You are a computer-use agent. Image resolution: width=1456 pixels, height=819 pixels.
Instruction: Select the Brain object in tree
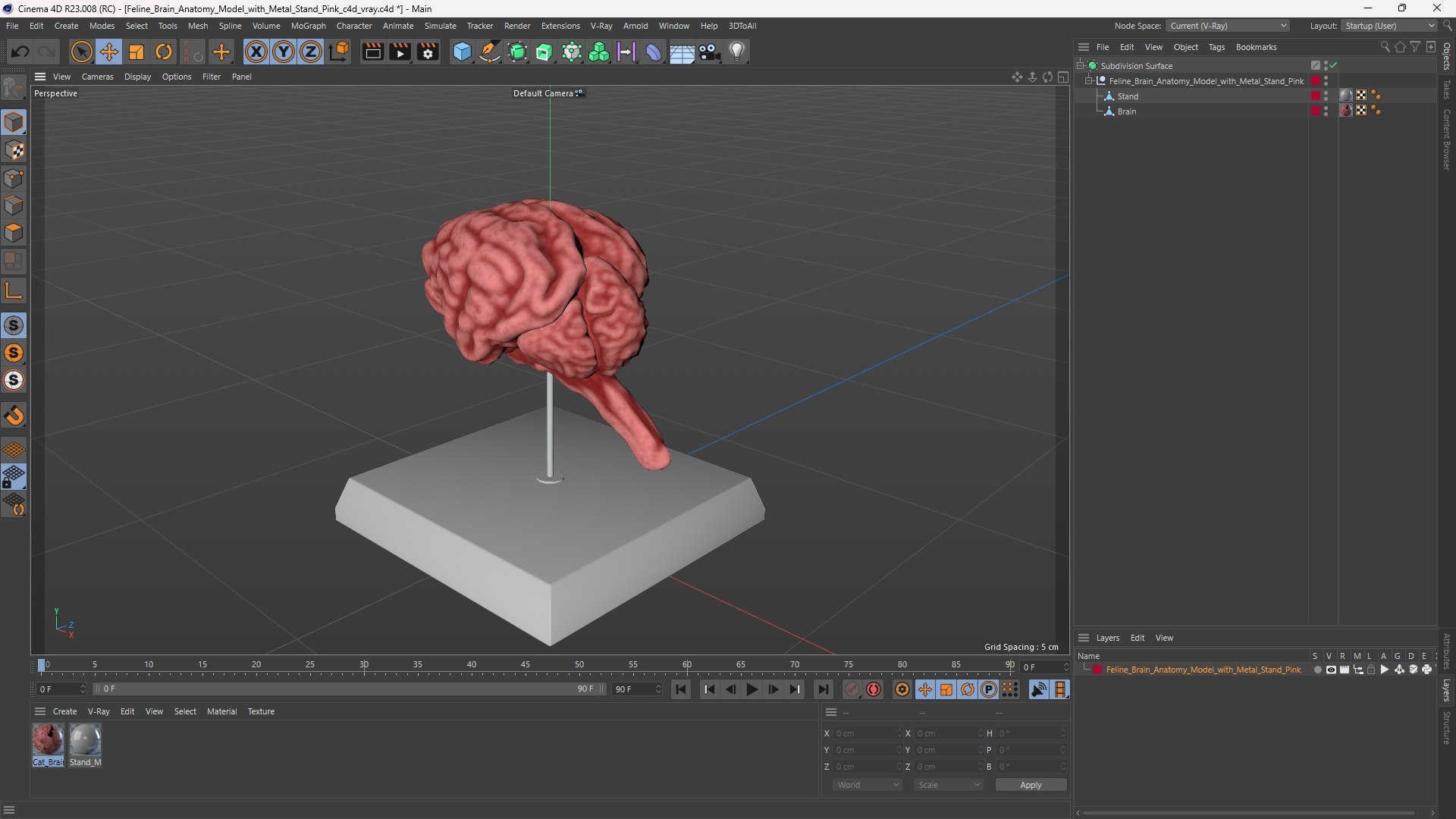click(1127, 111)
